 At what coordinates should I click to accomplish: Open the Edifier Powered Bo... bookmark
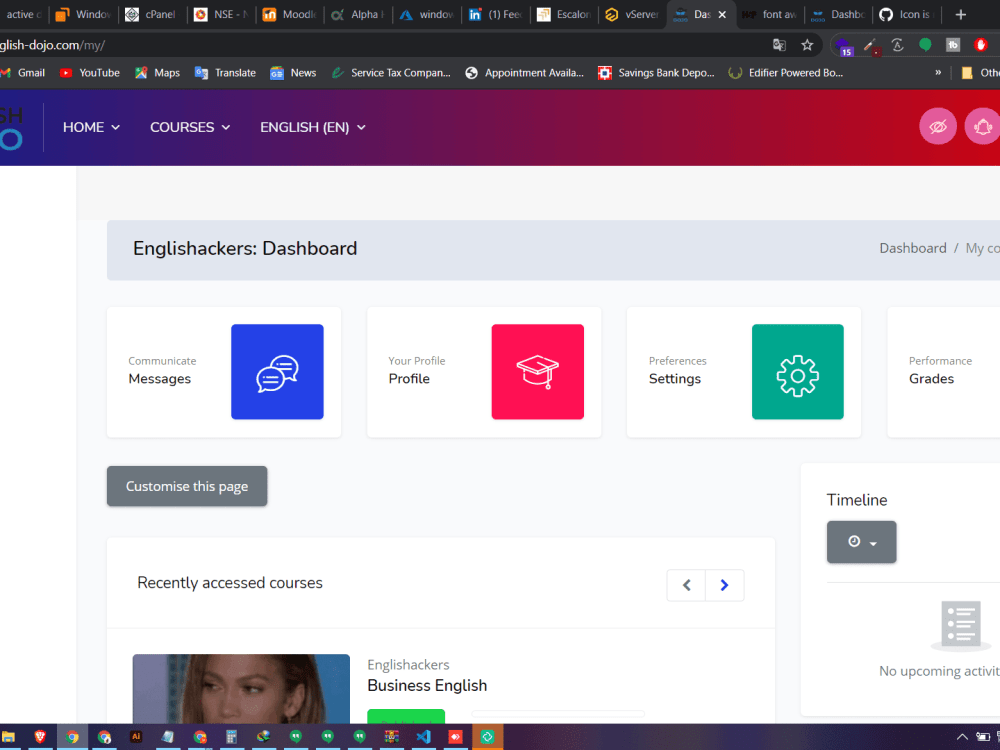(x=786, y=73)
